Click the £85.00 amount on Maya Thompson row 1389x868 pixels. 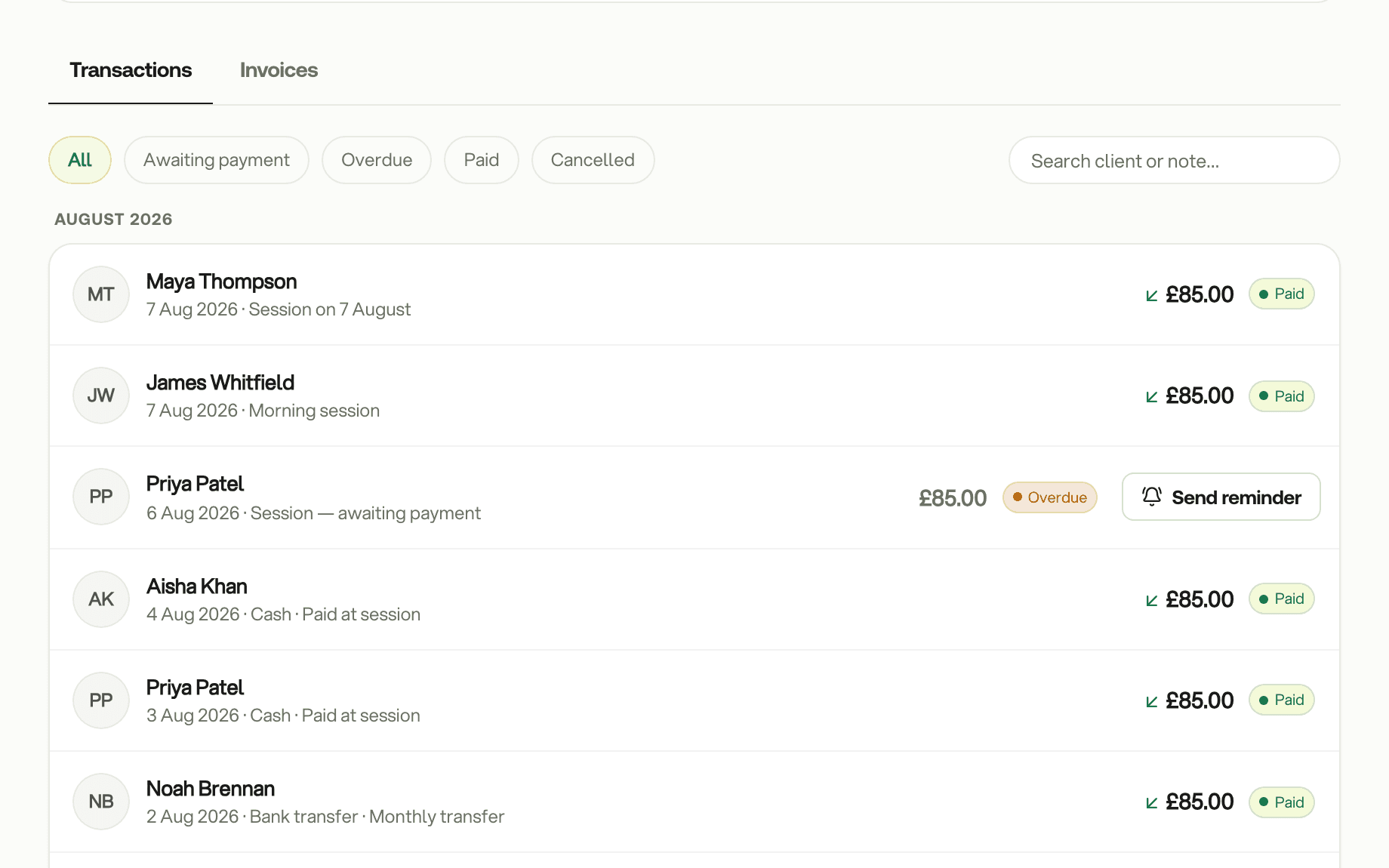1200,294
